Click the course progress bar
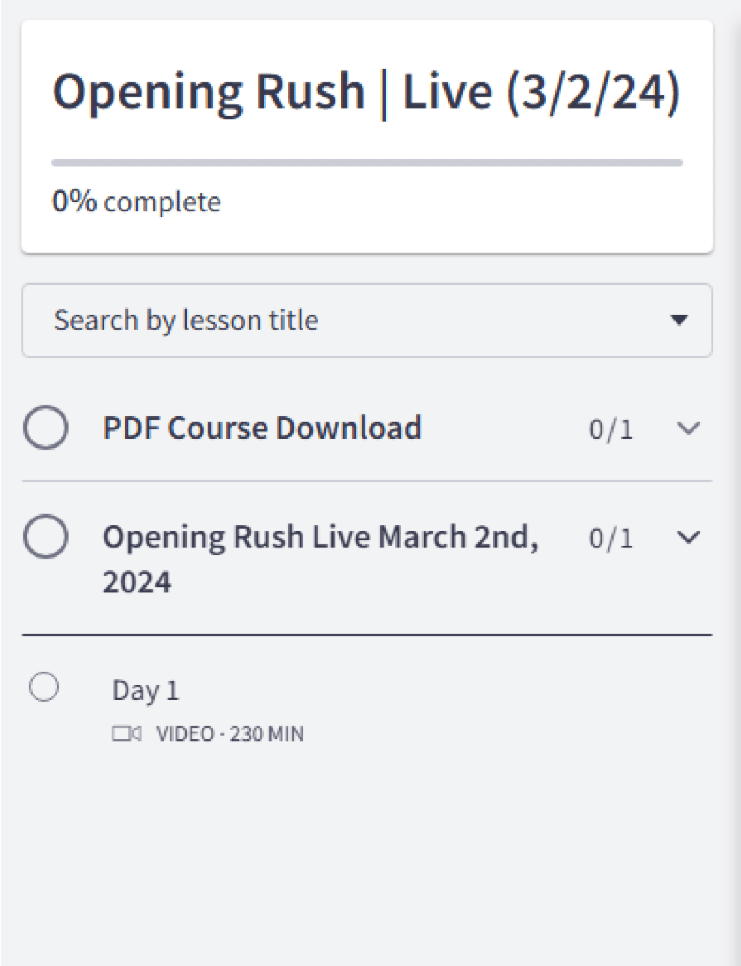The width and height of the screenshot is (741, 966). 367,161
